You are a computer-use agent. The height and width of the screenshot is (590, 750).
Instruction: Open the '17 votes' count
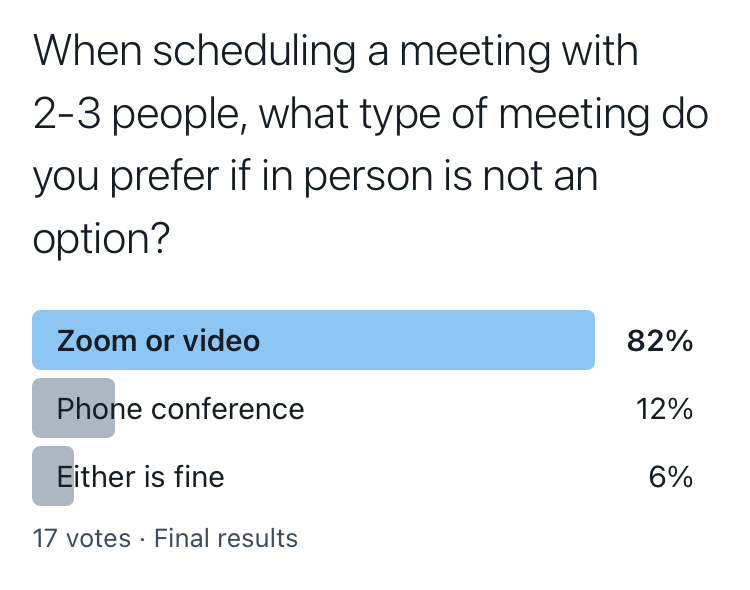tap(81, 538)
